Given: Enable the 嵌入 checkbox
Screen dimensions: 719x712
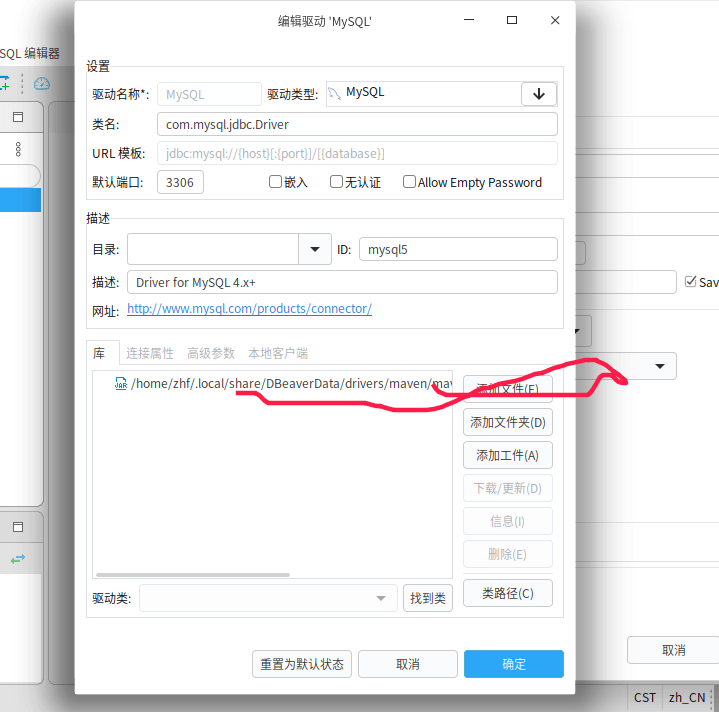Looking at the screenshot, I should click(x=276, y=182).
